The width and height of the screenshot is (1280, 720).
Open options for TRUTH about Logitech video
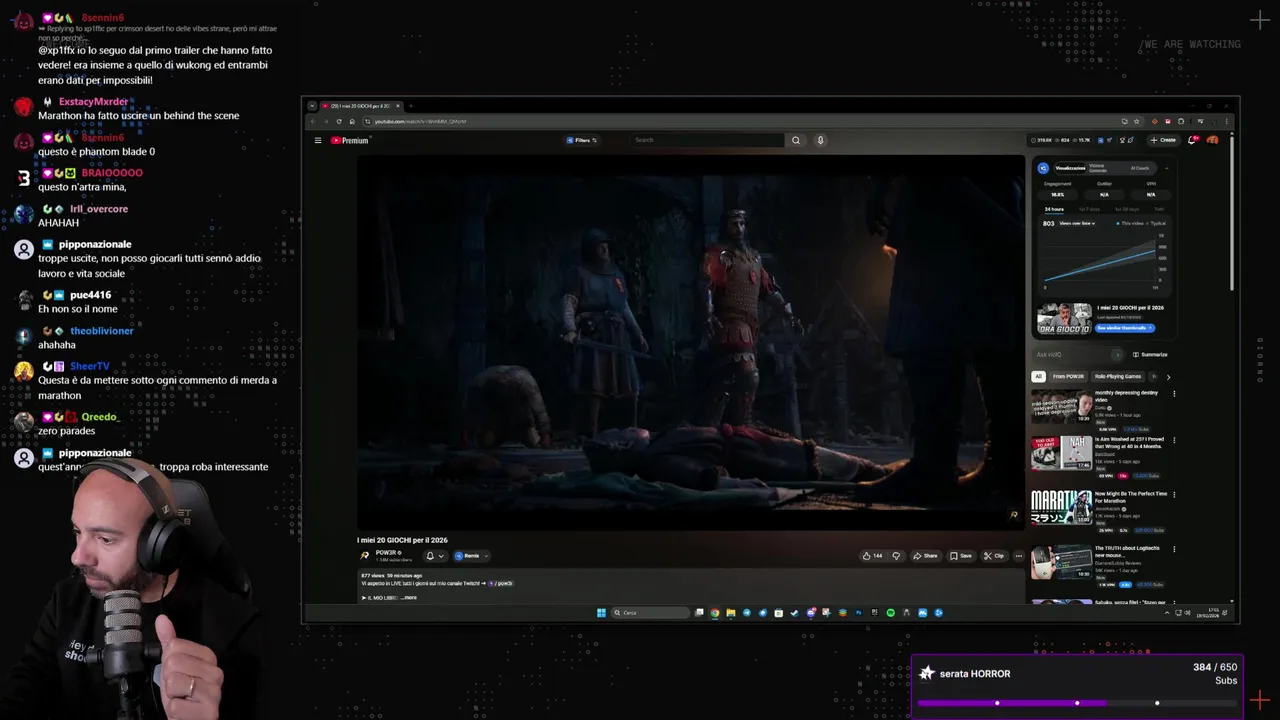click(x=1174, y=549)
